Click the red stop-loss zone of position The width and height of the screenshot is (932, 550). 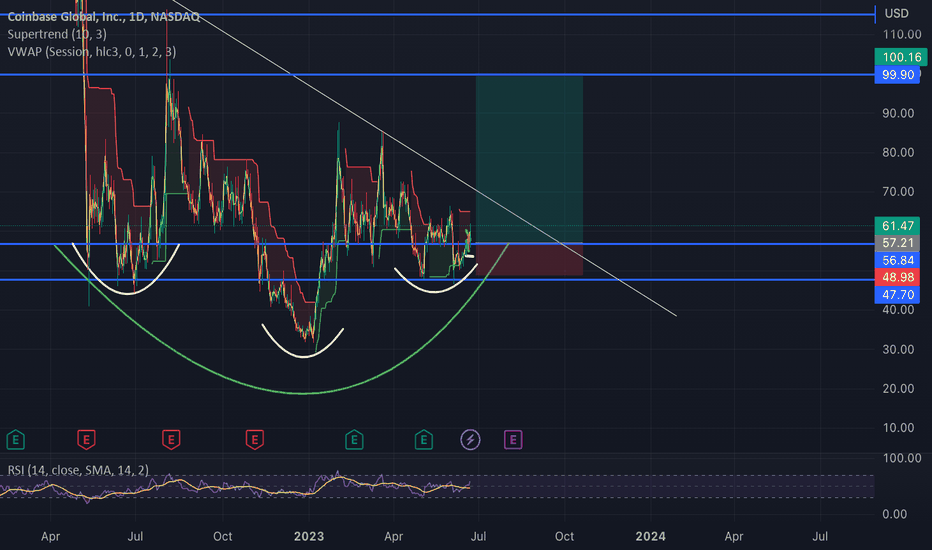529,259
